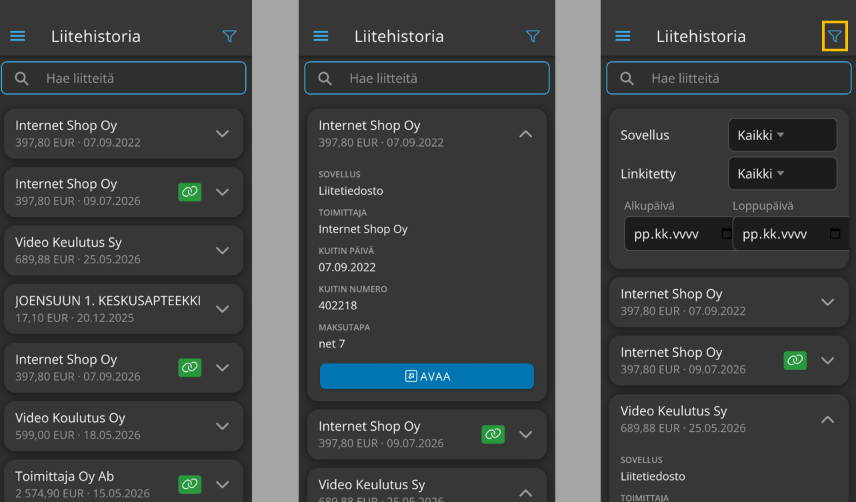The height and width of the screenshot is (502, 856).
Task: Open Sovellus Kaikki dropdown
Action: coord(782,135)
